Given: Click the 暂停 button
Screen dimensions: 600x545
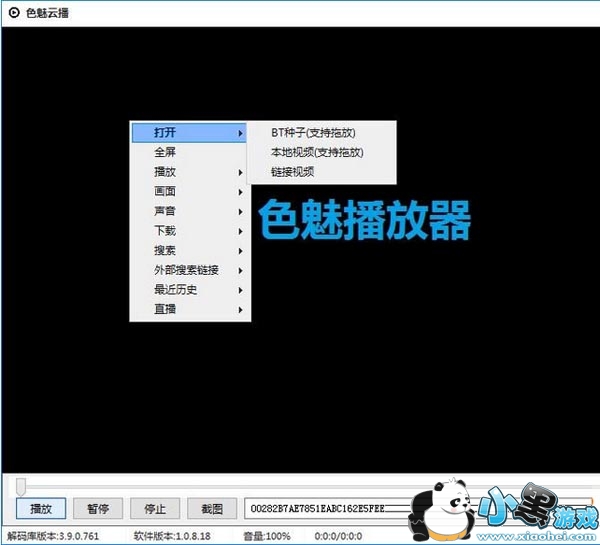Looking at the screenshot, I should point(98,509).
